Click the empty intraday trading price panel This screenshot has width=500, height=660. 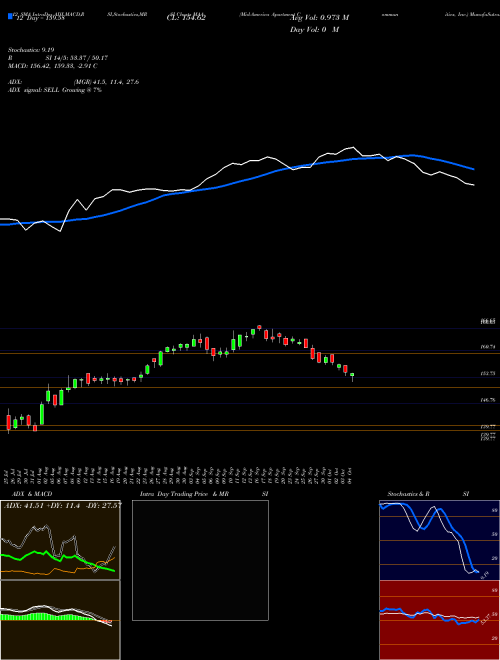click(200, 560)
